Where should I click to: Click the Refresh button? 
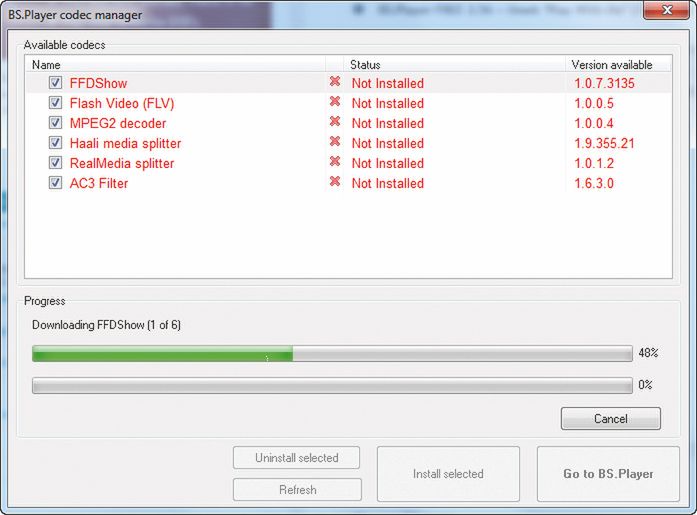tap(297, 490)
